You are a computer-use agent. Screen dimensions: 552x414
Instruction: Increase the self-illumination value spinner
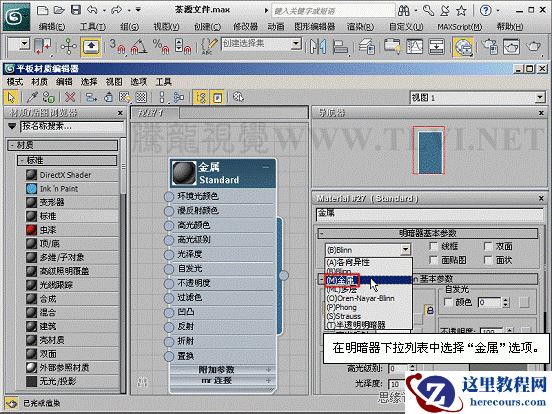(x=506, y=300)
